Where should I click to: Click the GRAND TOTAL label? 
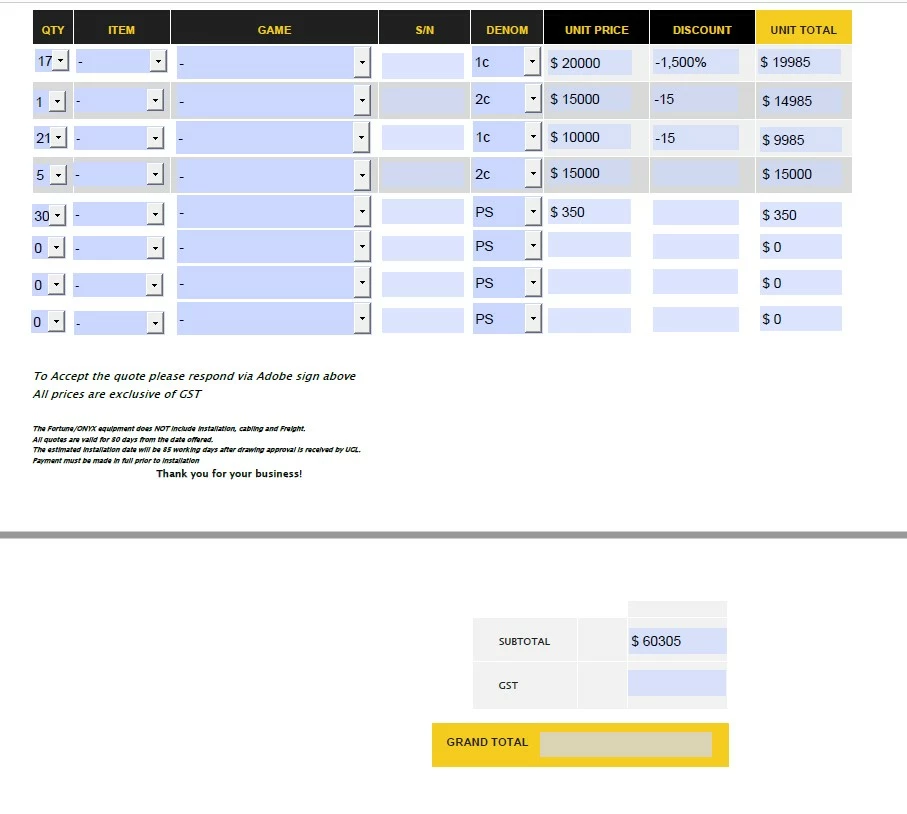click(487, 742)
